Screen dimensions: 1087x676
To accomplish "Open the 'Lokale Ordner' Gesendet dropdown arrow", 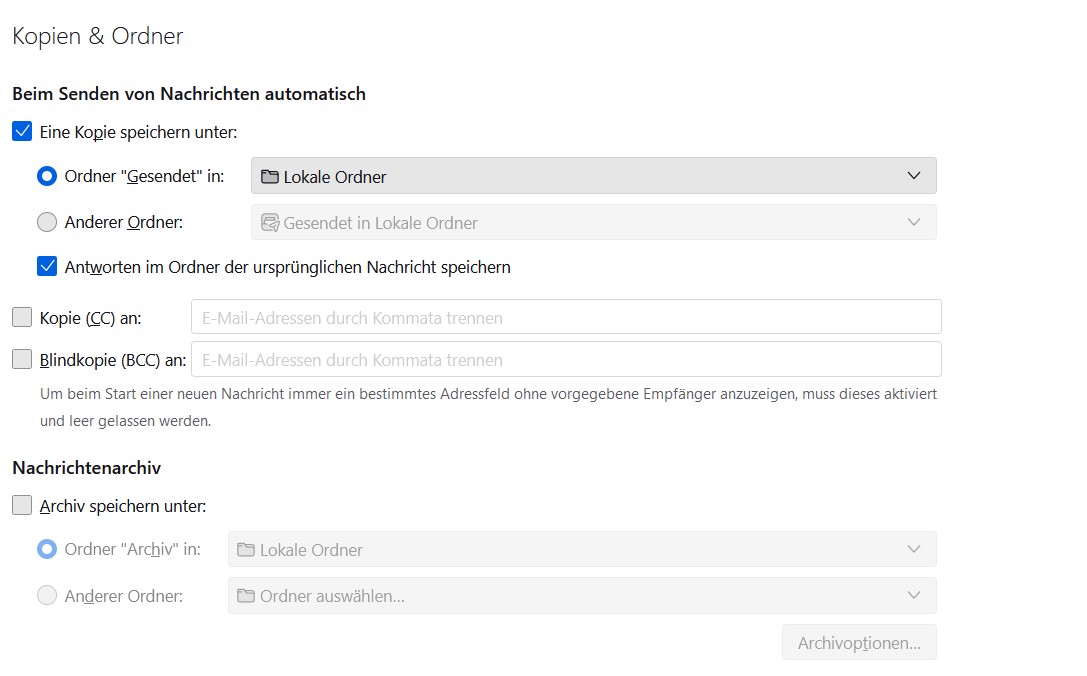I will coord(913,176).
